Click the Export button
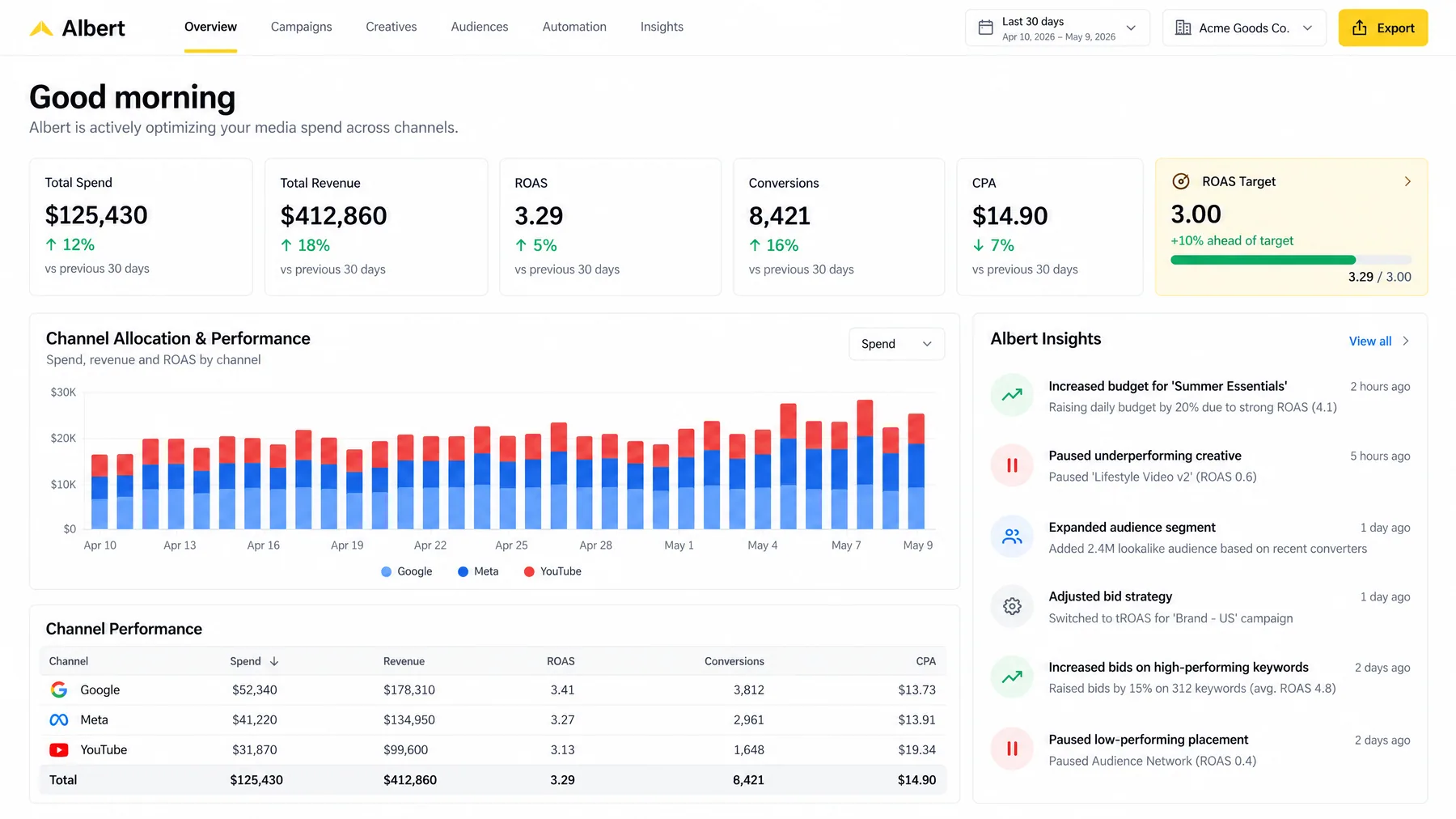Image resolution: width=1456 pixels, height=819 pixels. coord(1383,28)
